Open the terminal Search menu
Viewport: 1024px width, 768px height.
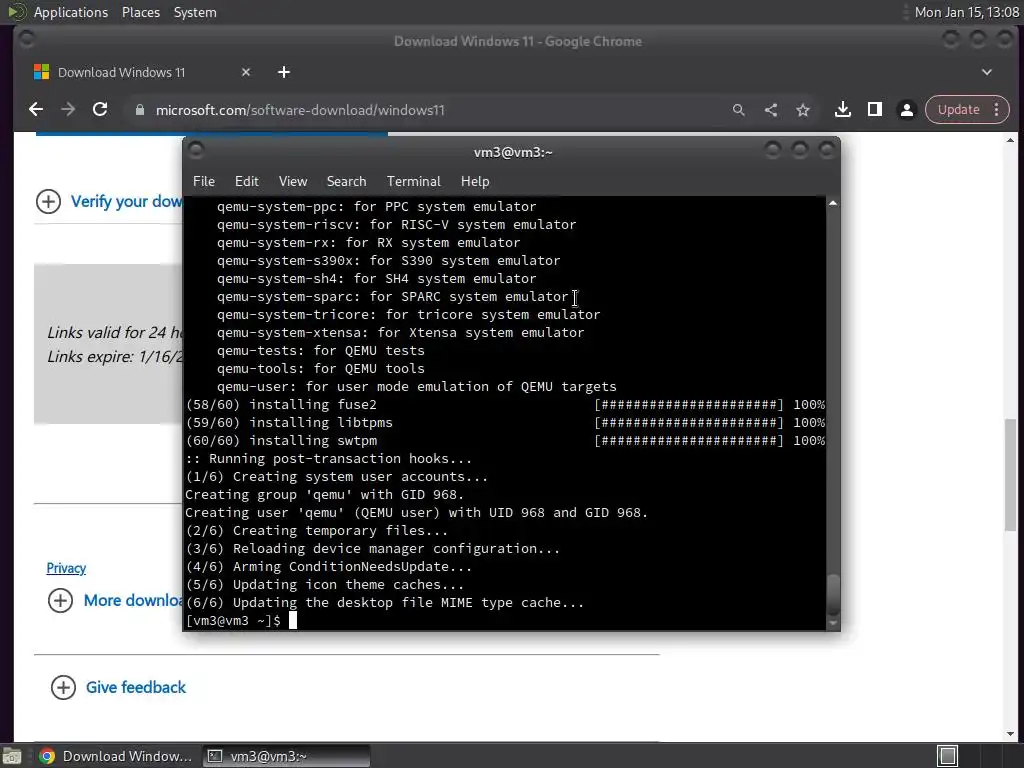[346, 182]
